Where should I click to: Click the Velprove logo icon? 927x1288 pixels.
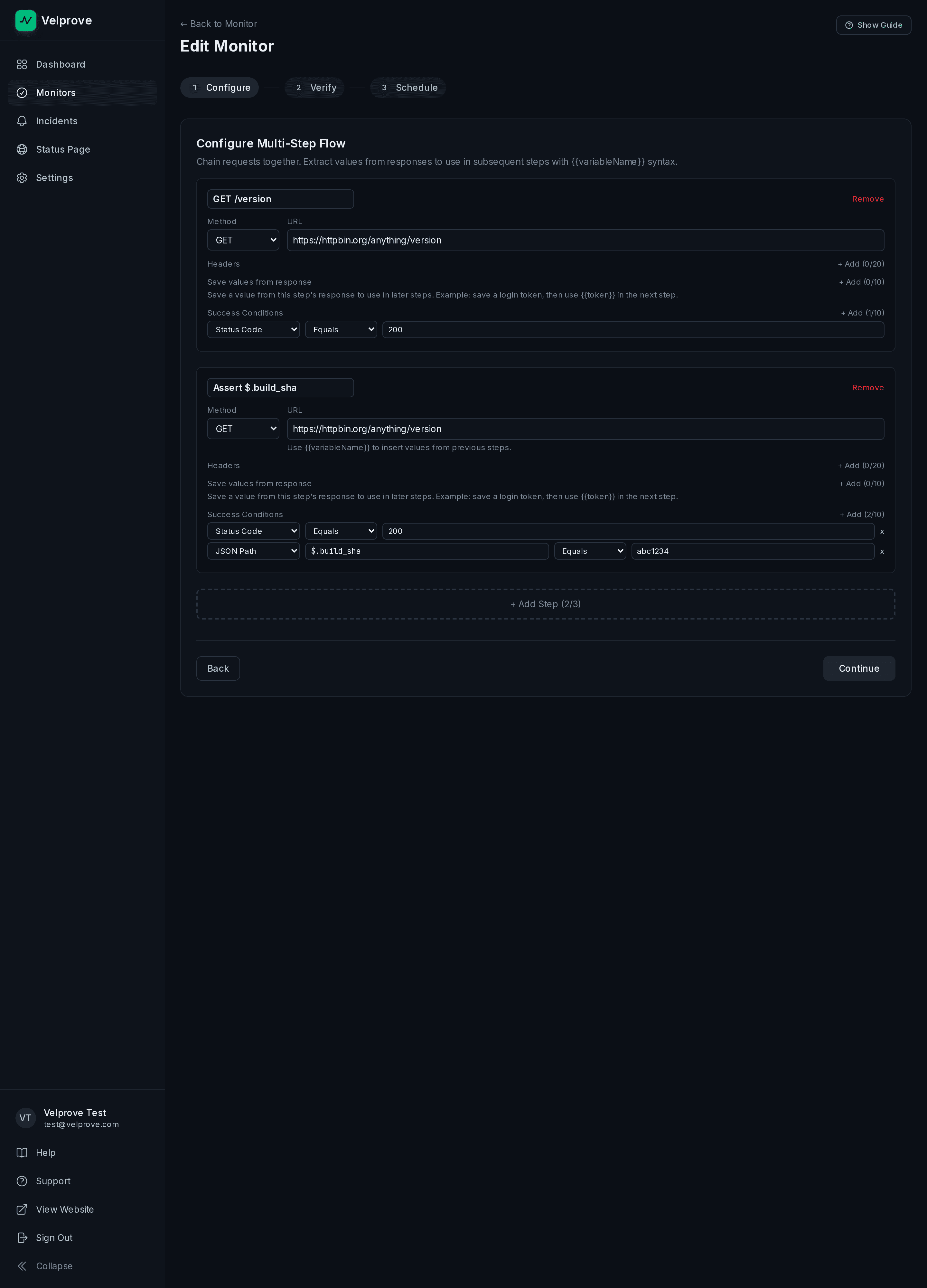[25, 20]
